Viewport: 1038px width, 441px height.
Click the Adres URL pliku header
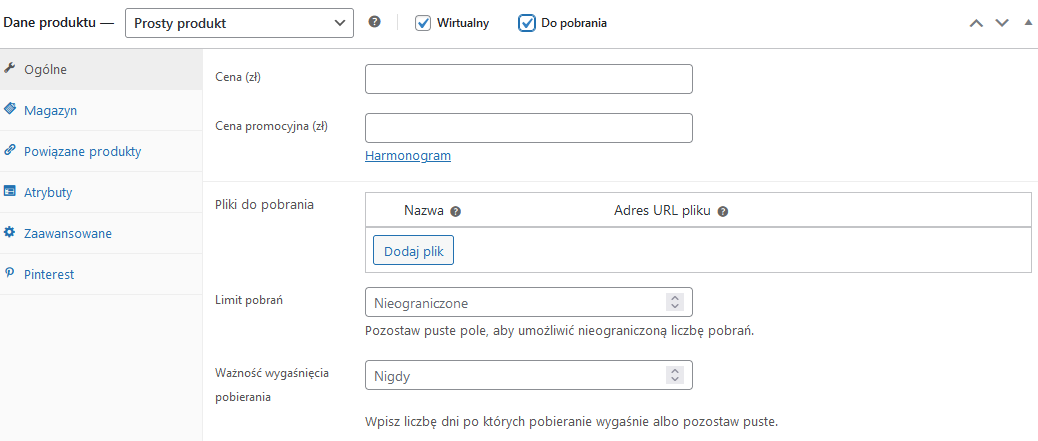pos(663,211)
